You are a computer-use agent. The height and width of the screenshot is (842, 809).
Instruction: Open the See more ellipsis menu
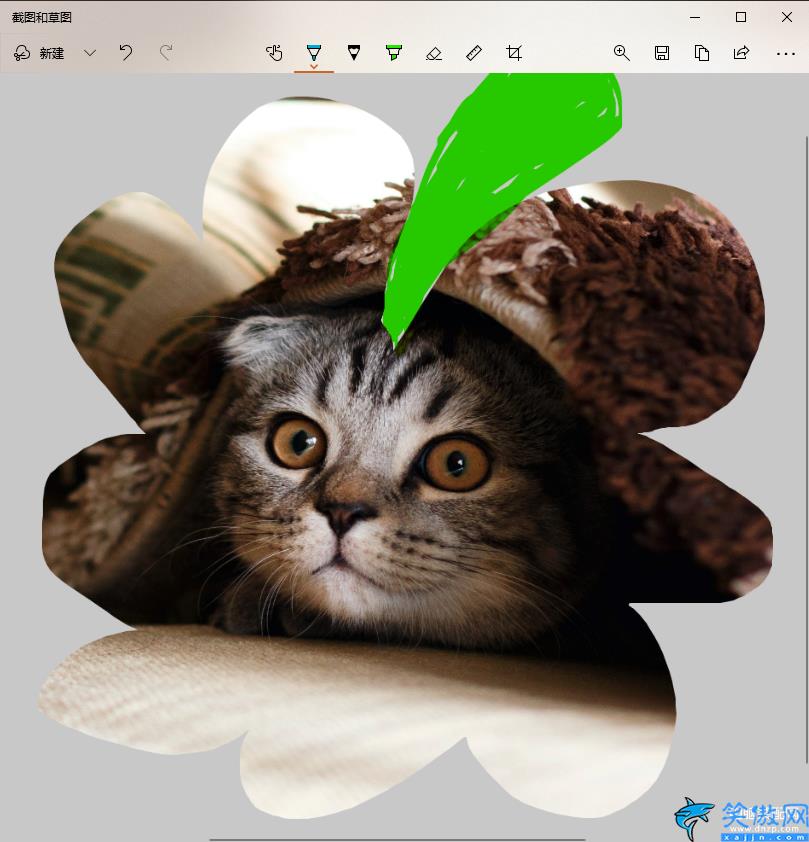click(785, 53)
